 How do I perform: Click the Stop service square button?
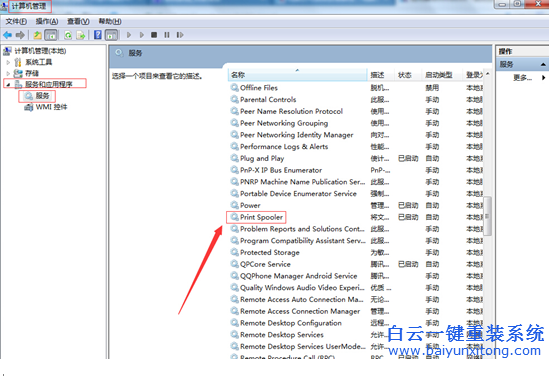(154, 35)
